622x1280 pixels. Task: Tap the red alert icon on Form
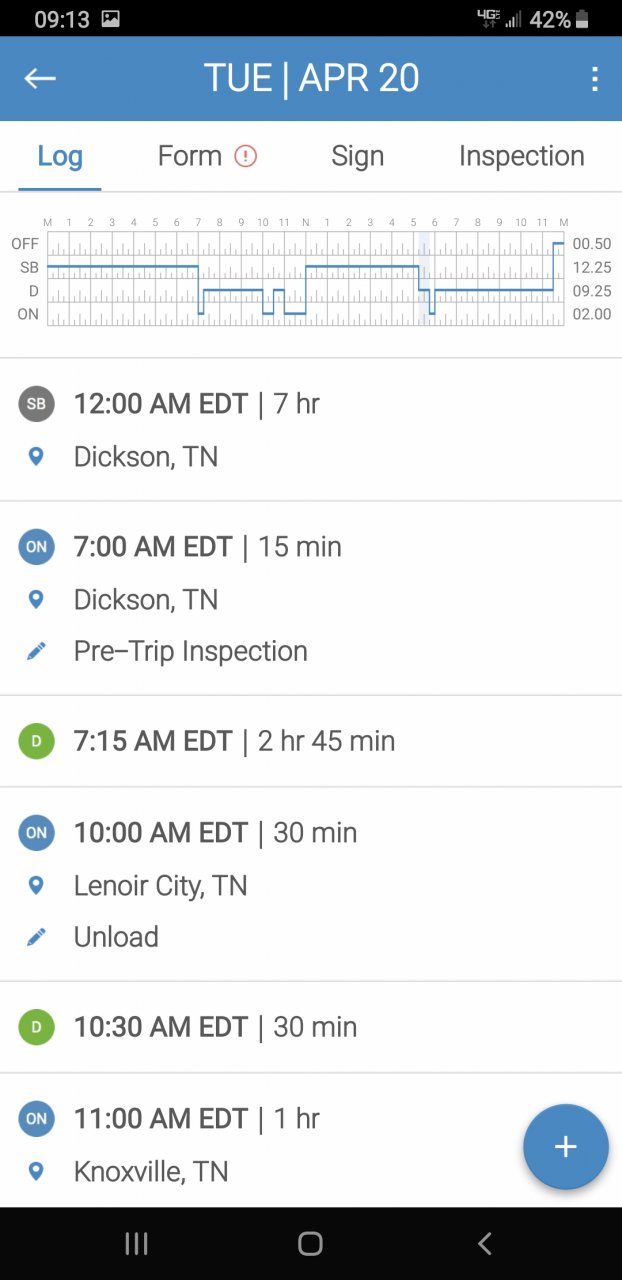click(x=246, y=156)
